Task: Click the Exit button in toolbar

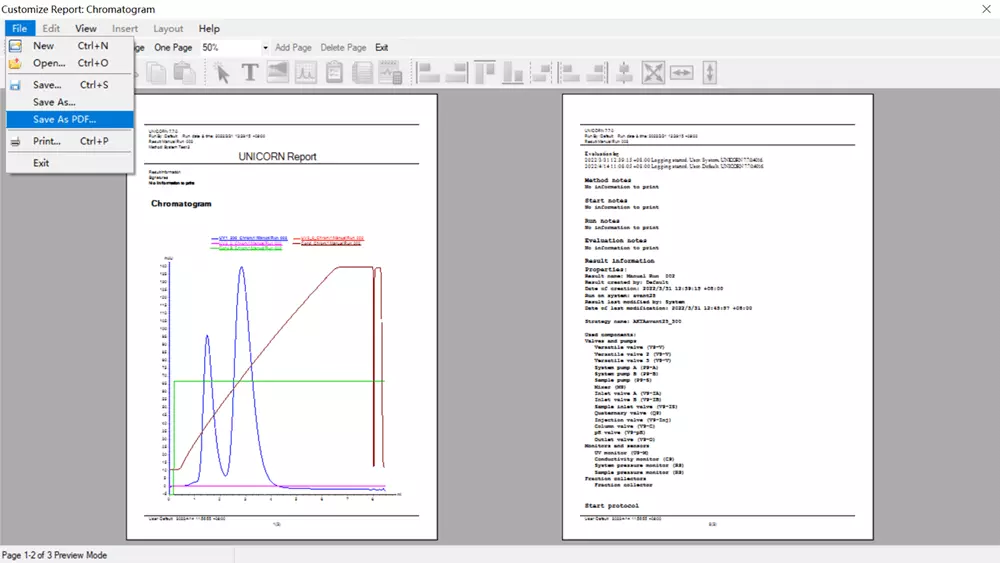Action: coord(382,48)
